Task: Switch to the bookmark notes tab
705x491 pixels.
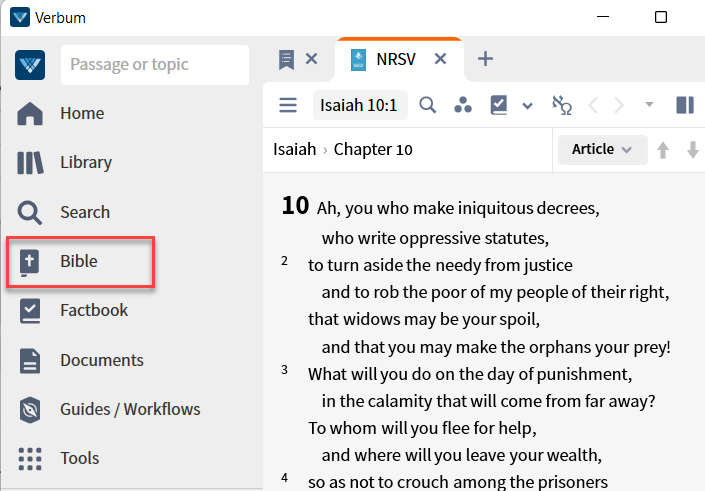Action: click(286, 59)
